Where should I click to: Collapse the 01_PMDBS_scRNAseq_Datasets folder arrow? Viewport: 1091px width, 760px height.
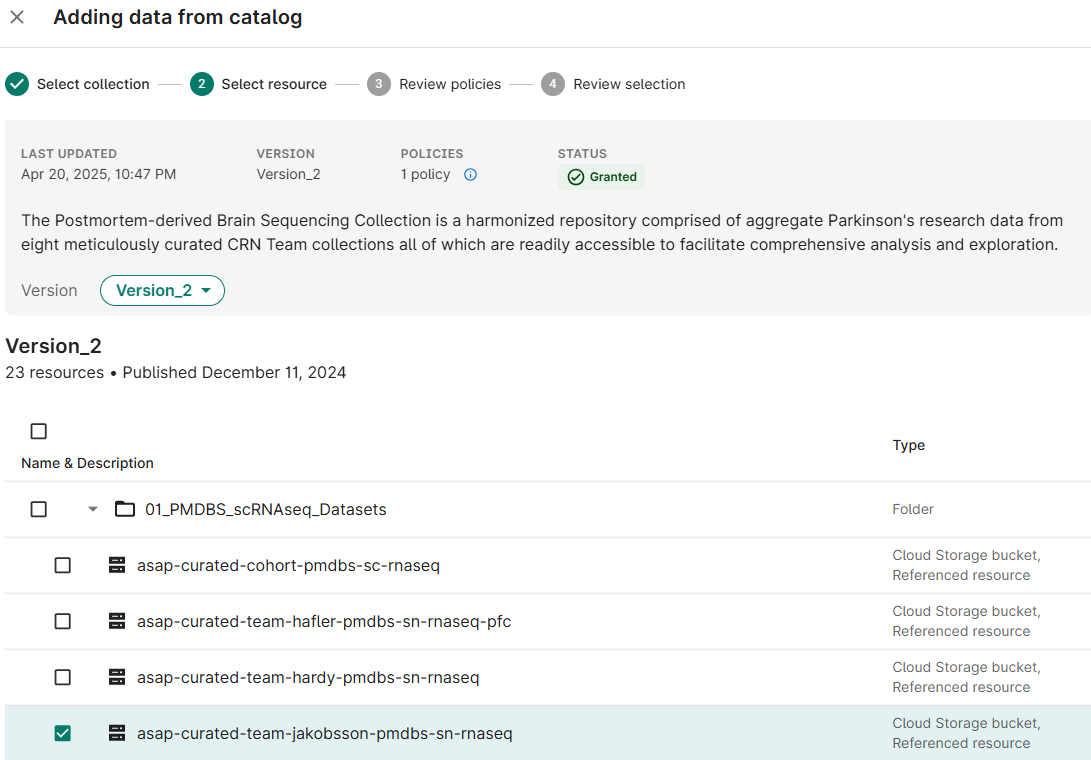tap(93, 510)
